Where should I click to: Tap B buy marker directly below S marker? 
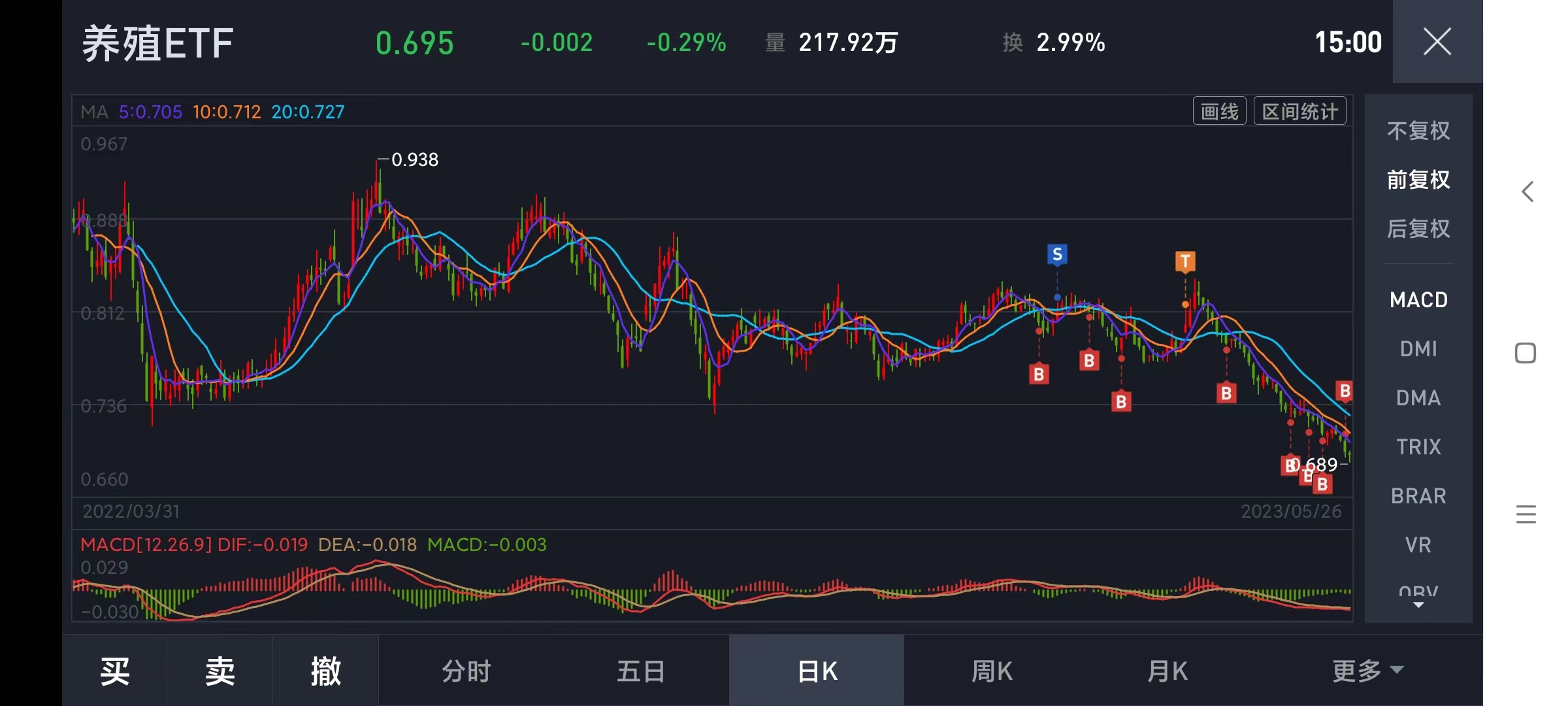1039,374
